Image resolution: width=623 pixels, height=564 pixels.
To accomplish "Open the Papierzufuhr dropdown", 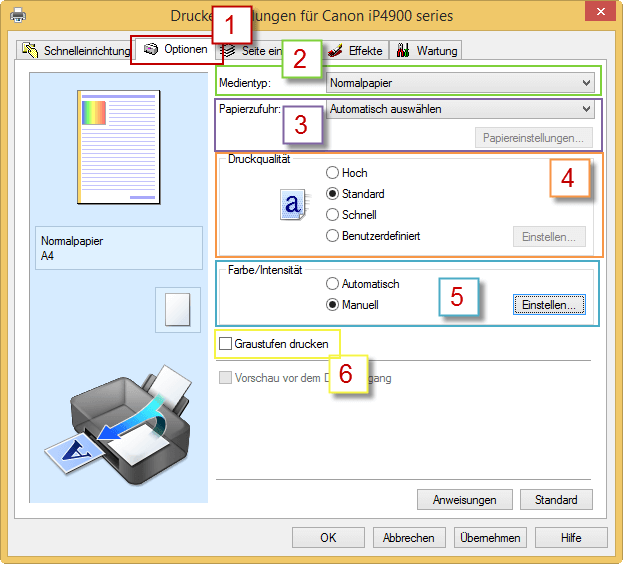I will (460, 109).
